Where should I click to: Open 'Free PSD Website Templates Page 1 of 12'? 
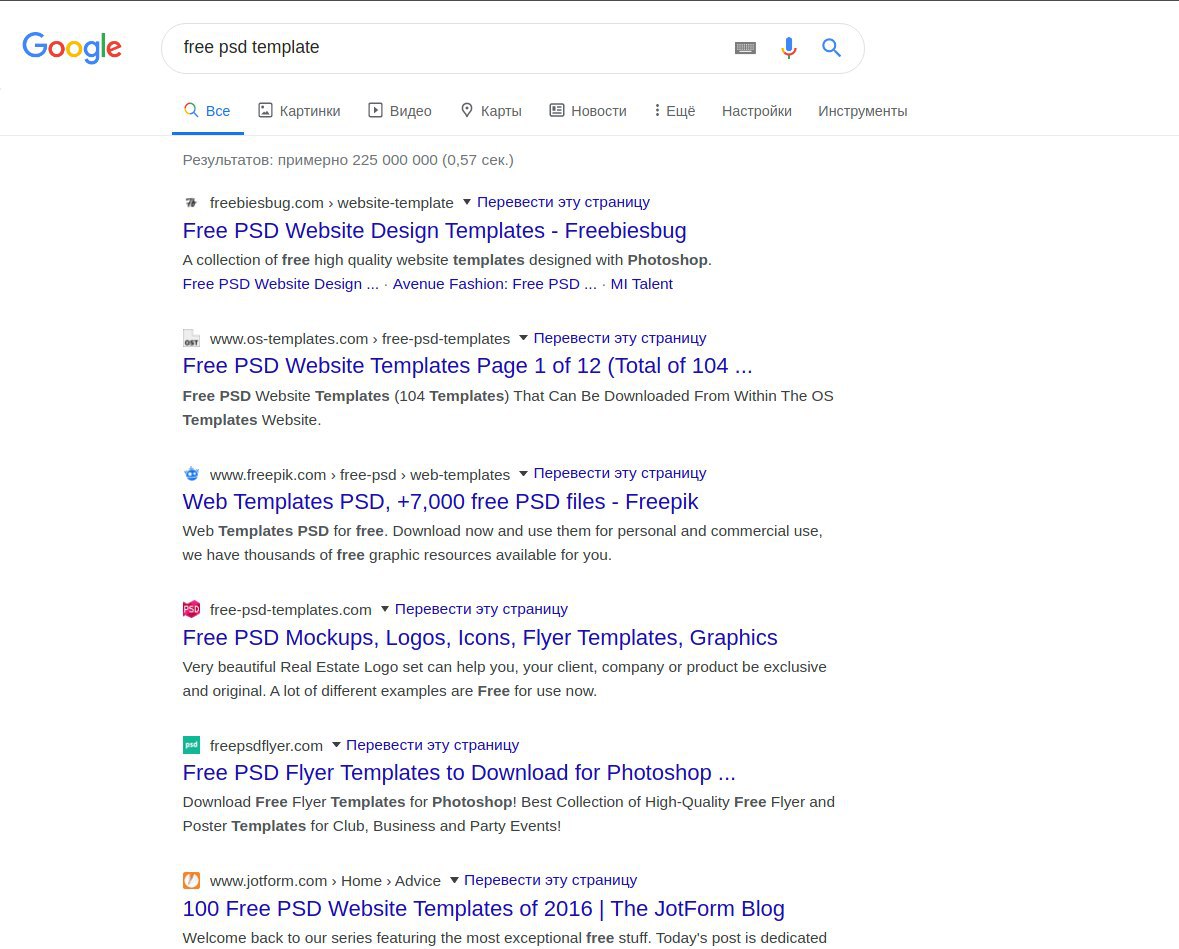[x=467, y=366]
